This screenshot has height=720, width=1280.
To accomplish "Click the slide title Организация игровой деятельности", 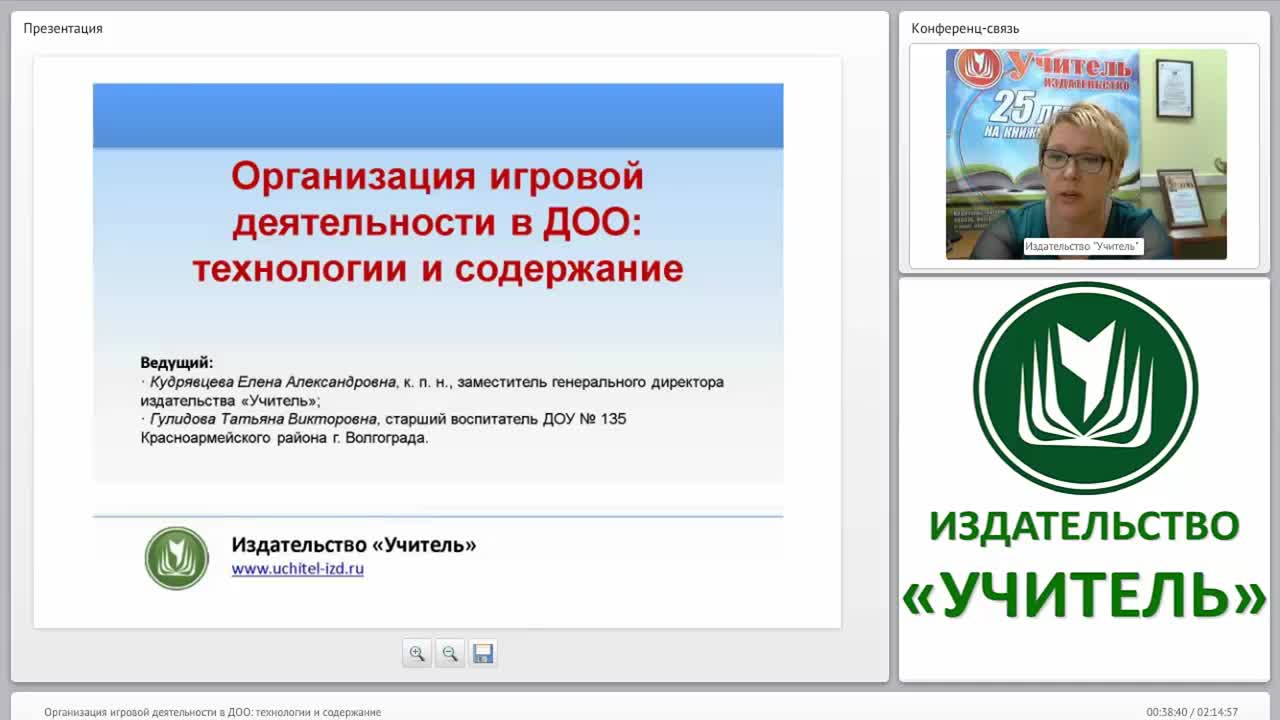I will [438, 222].
